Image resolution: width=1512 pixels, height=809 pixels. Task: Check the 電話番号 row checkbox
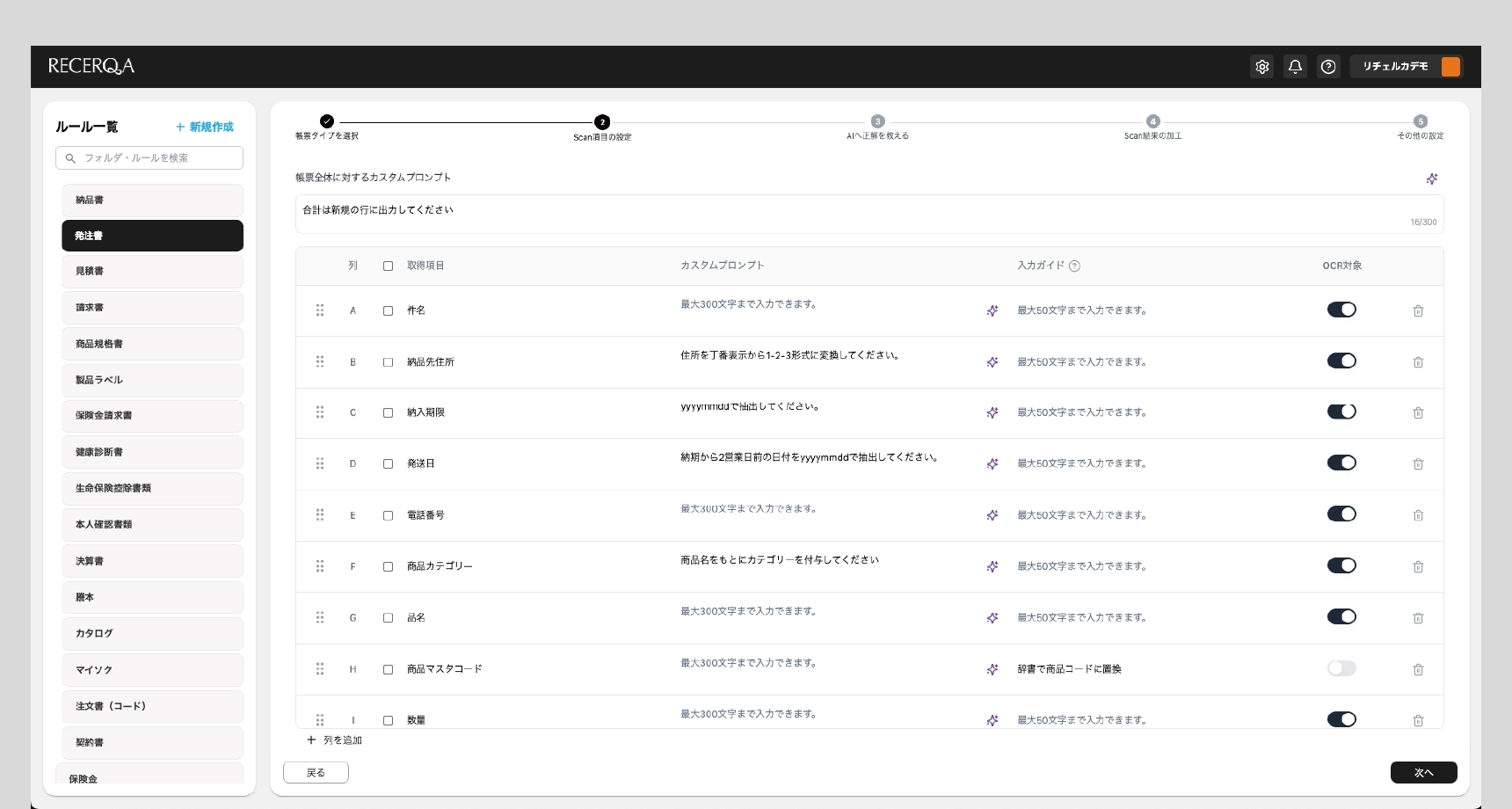[x=388, y=515]
